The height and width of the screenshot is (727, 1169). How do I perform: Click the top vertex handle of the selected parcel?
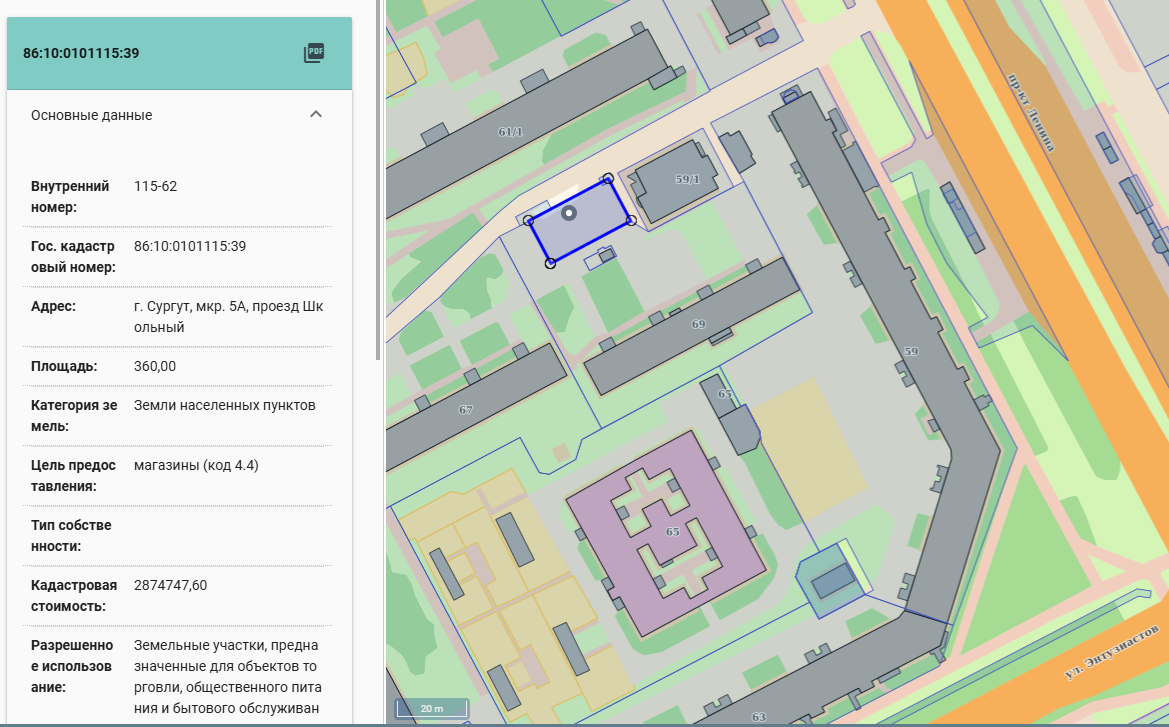(x=608, y=179)
